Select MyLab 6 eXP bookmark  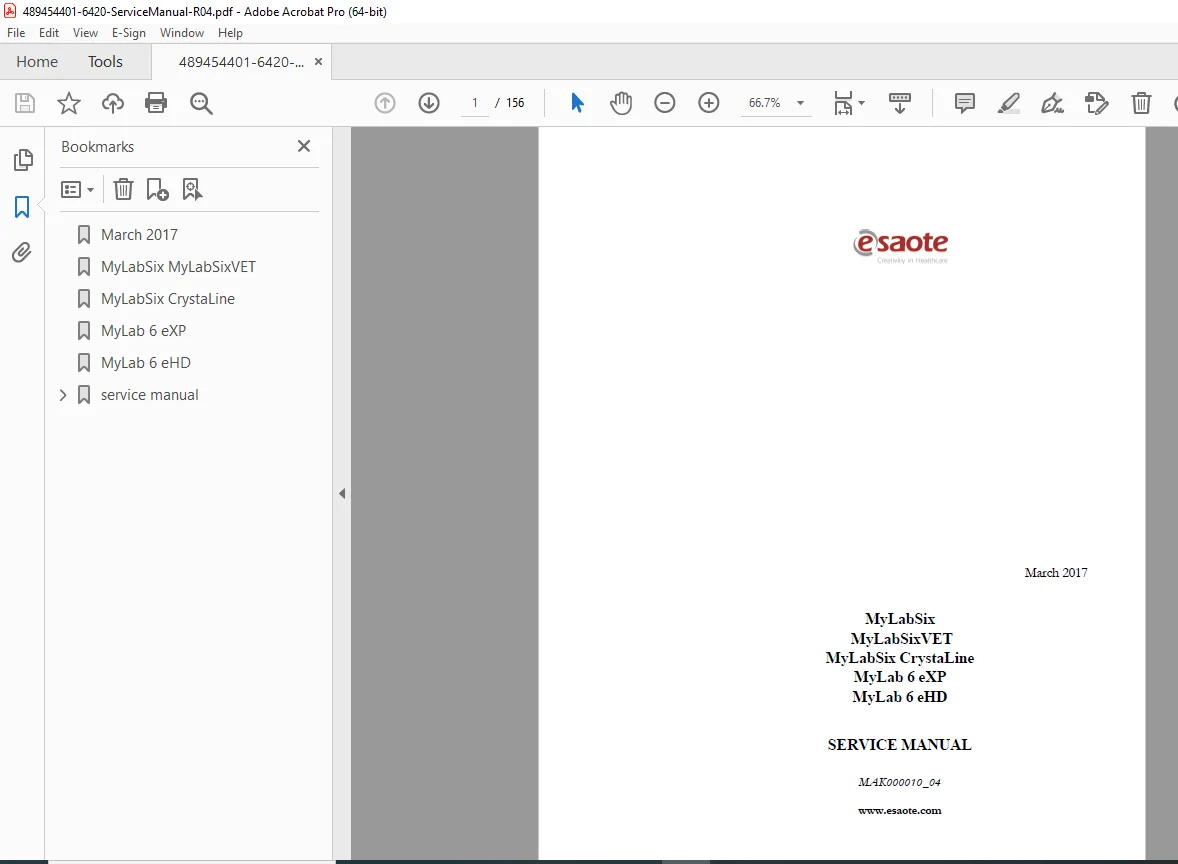pyautogui.click(x=143, y=331)
